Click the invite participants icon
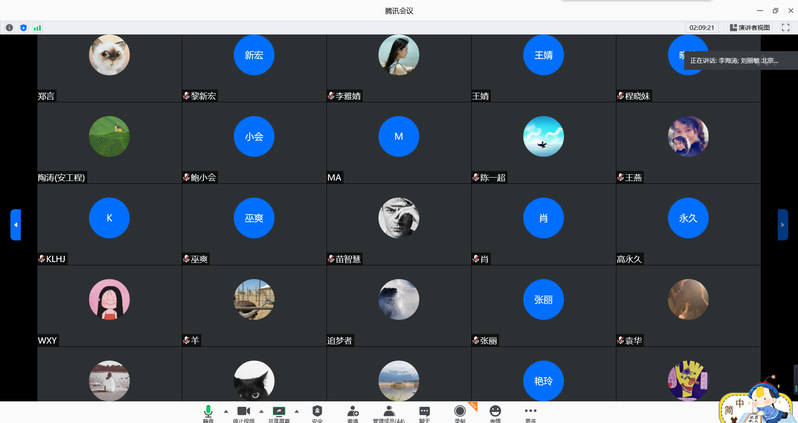This screenshot has height=423, width=798. coord(353,411)
